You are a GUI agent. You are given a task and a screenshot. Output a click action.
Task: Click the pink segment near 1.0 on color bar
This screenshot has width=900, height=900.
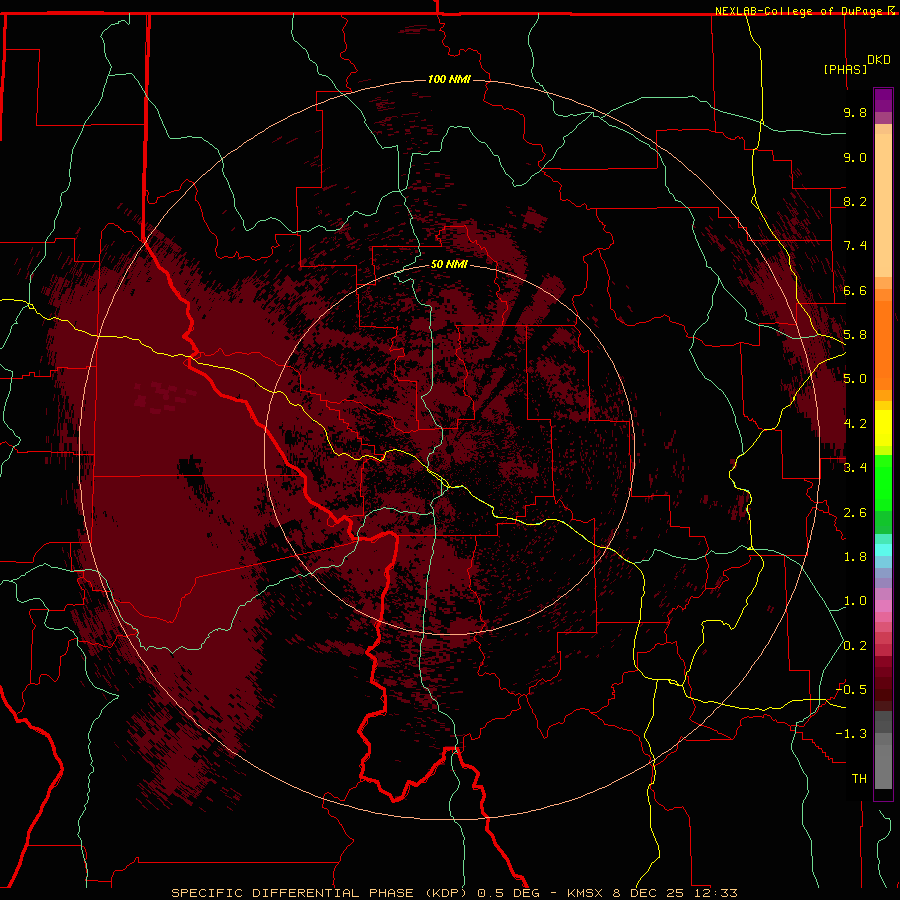click(883, 606)
